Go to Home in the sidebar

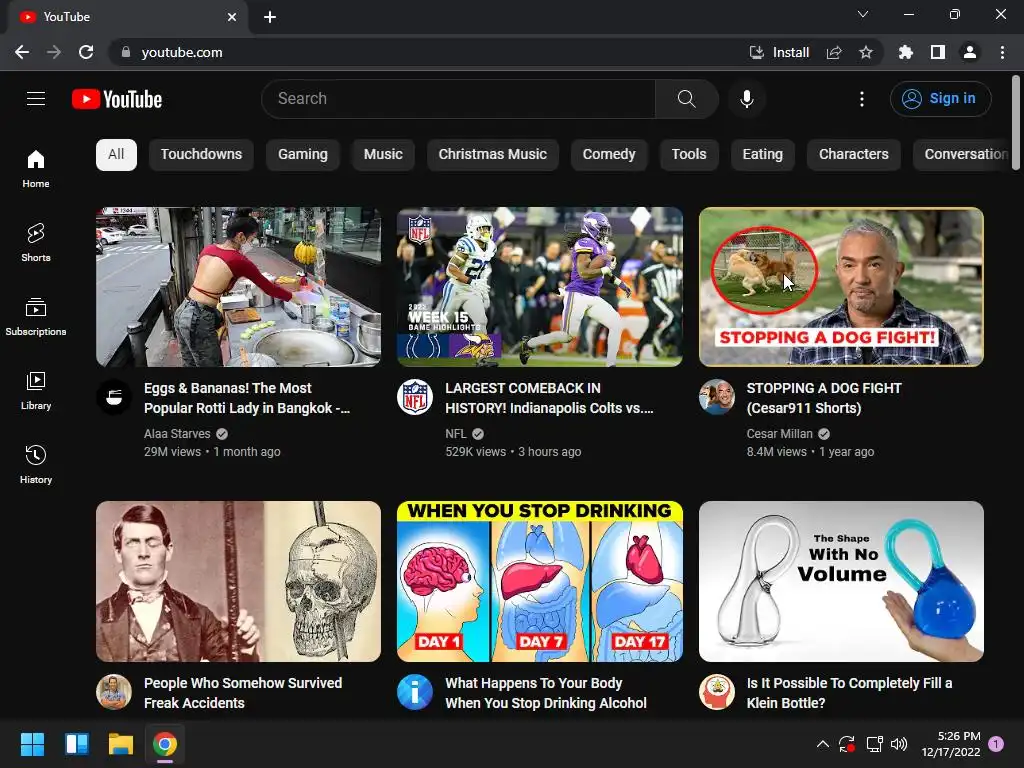coord(36,168)
